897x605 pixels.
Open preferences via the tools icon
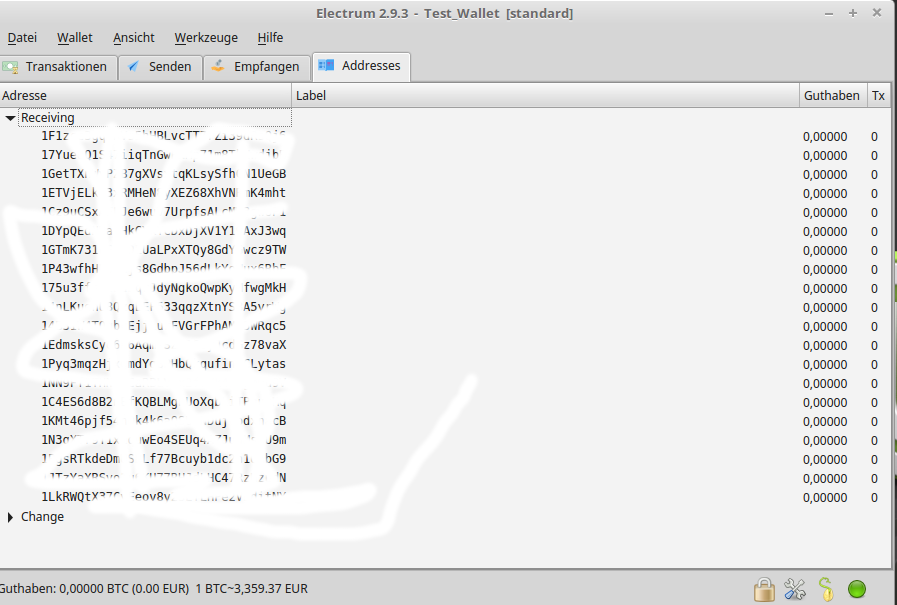pyautogui.click(x=795, y=589)
